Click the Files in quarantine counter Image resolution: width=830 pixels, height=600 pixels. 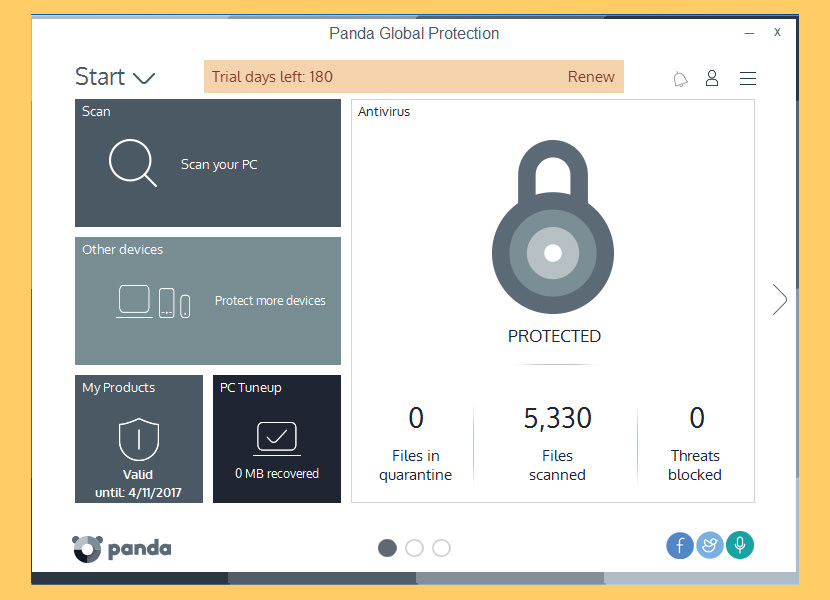click(416, 444)
